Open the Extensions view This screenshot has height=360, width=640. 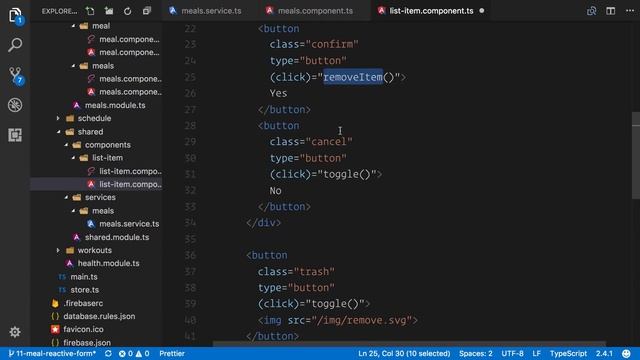15,135
